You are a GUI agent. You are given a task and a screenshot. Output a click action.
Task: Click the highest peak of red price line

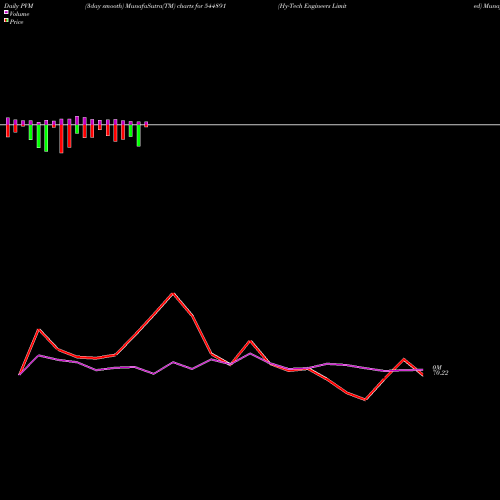click(173, 294)
